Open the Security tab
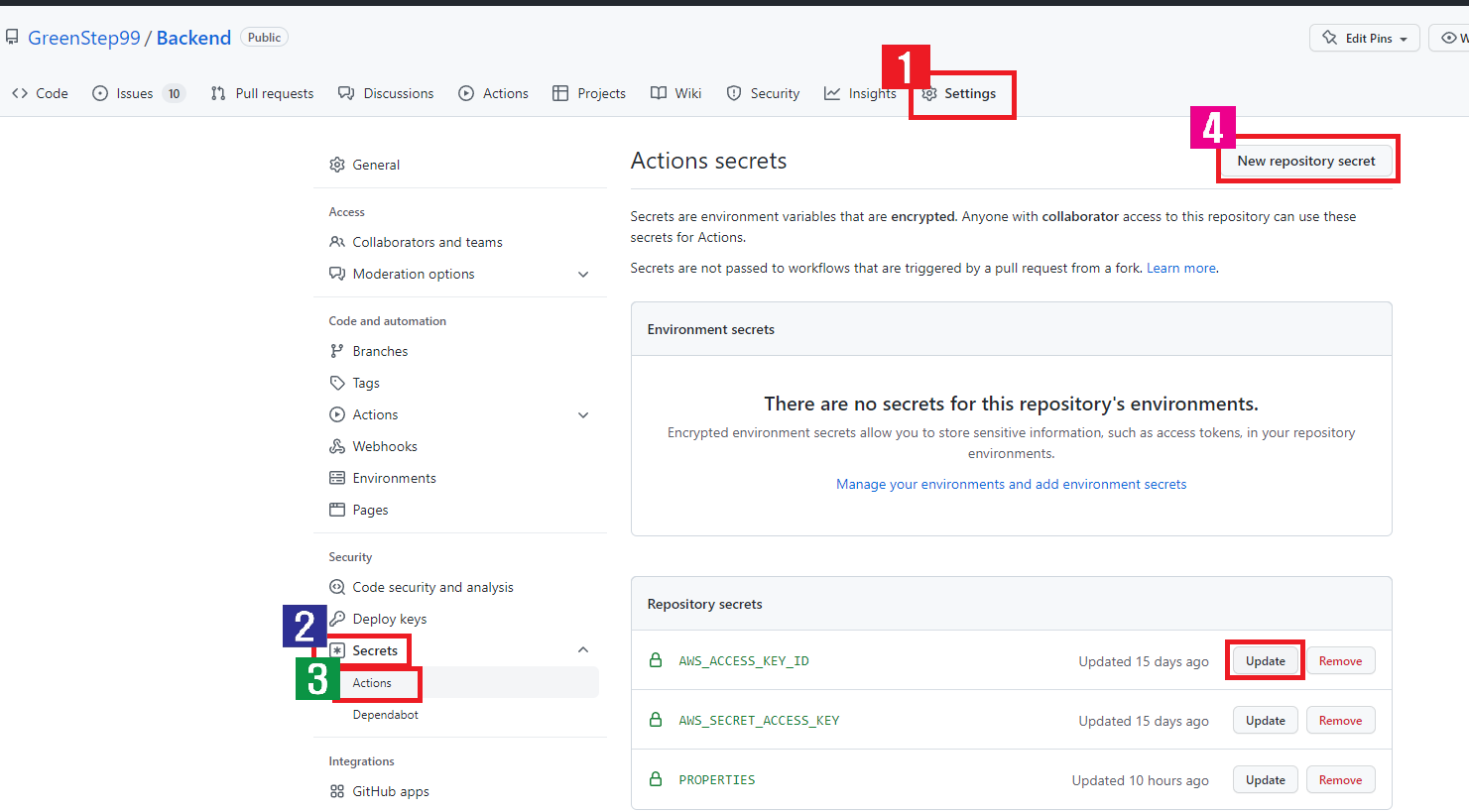 (763, 93)
